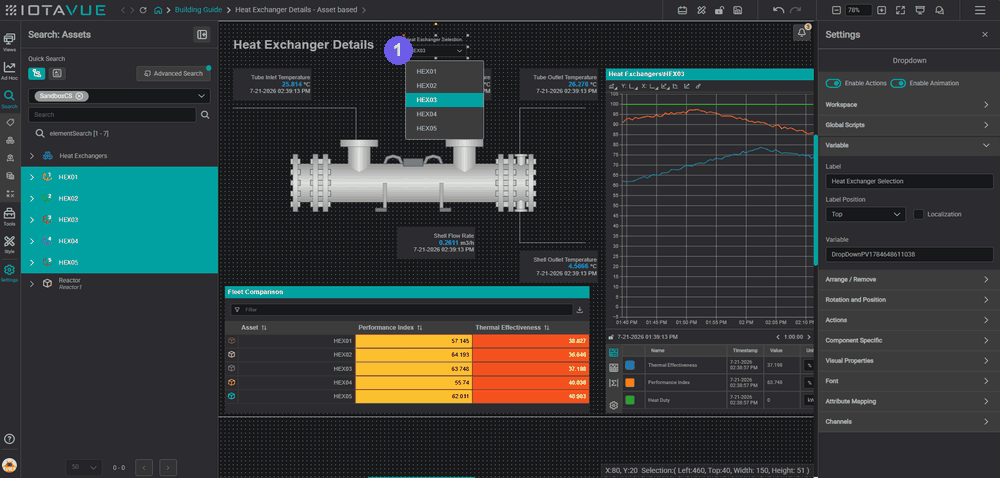Open the Tools sidebar panel
This screenshot has width=1000, height=478.
(10, 217)
